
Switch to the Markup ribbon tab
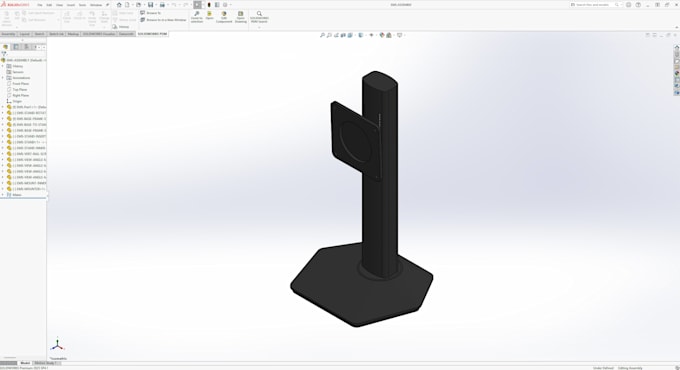tap(73, 34)
